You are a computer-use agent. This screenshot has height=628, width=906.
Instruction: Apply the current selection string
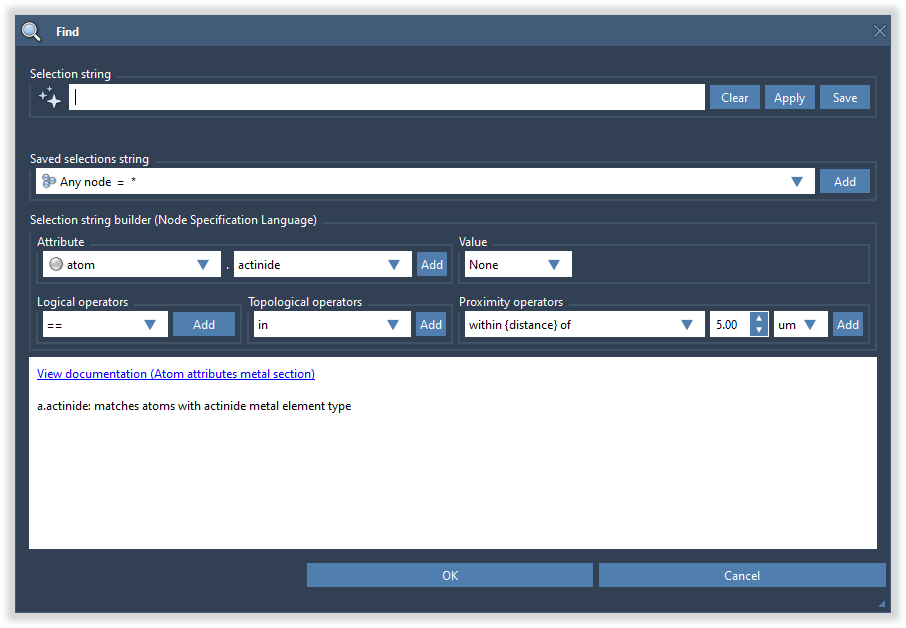point(789,96)
